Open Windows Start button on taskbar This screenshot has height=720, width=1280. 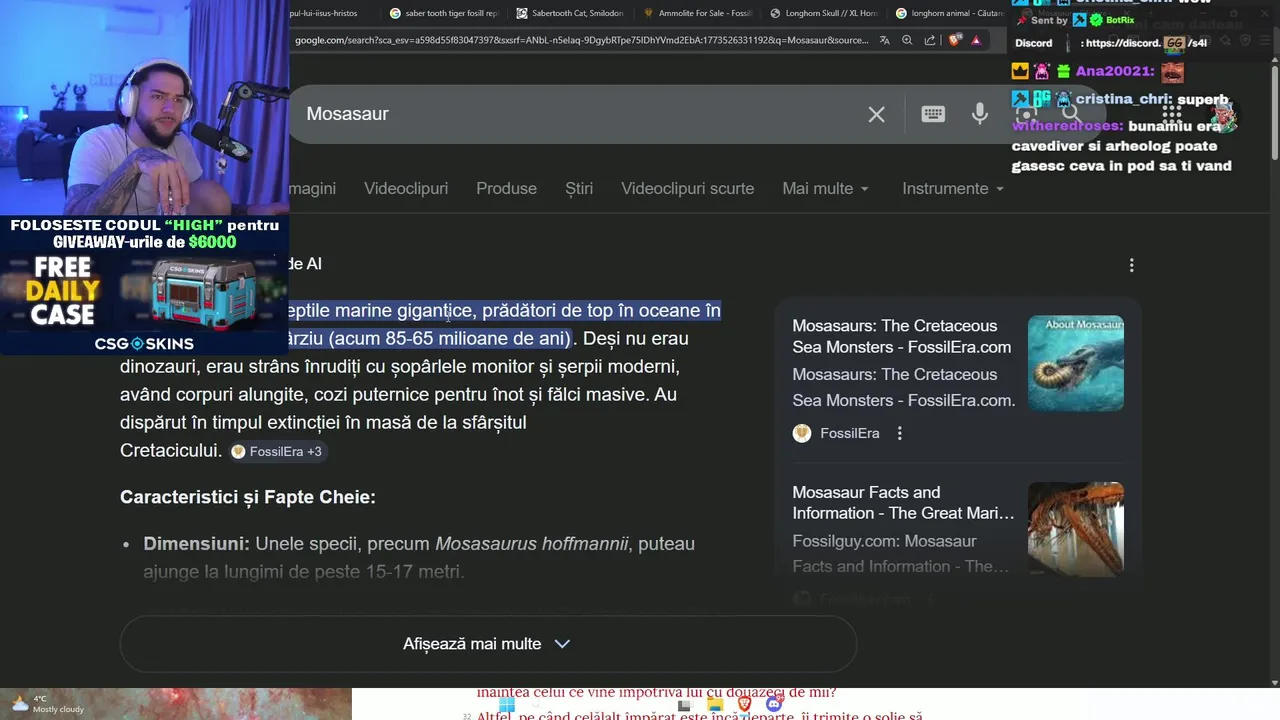click(x=507, y=705)
